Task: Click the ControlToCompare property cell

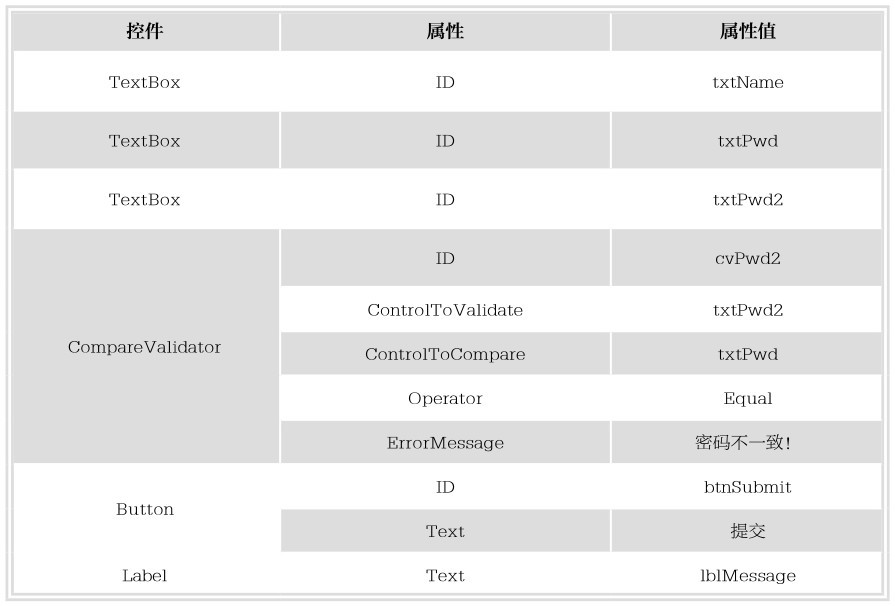Action: (x=445, y=354)
